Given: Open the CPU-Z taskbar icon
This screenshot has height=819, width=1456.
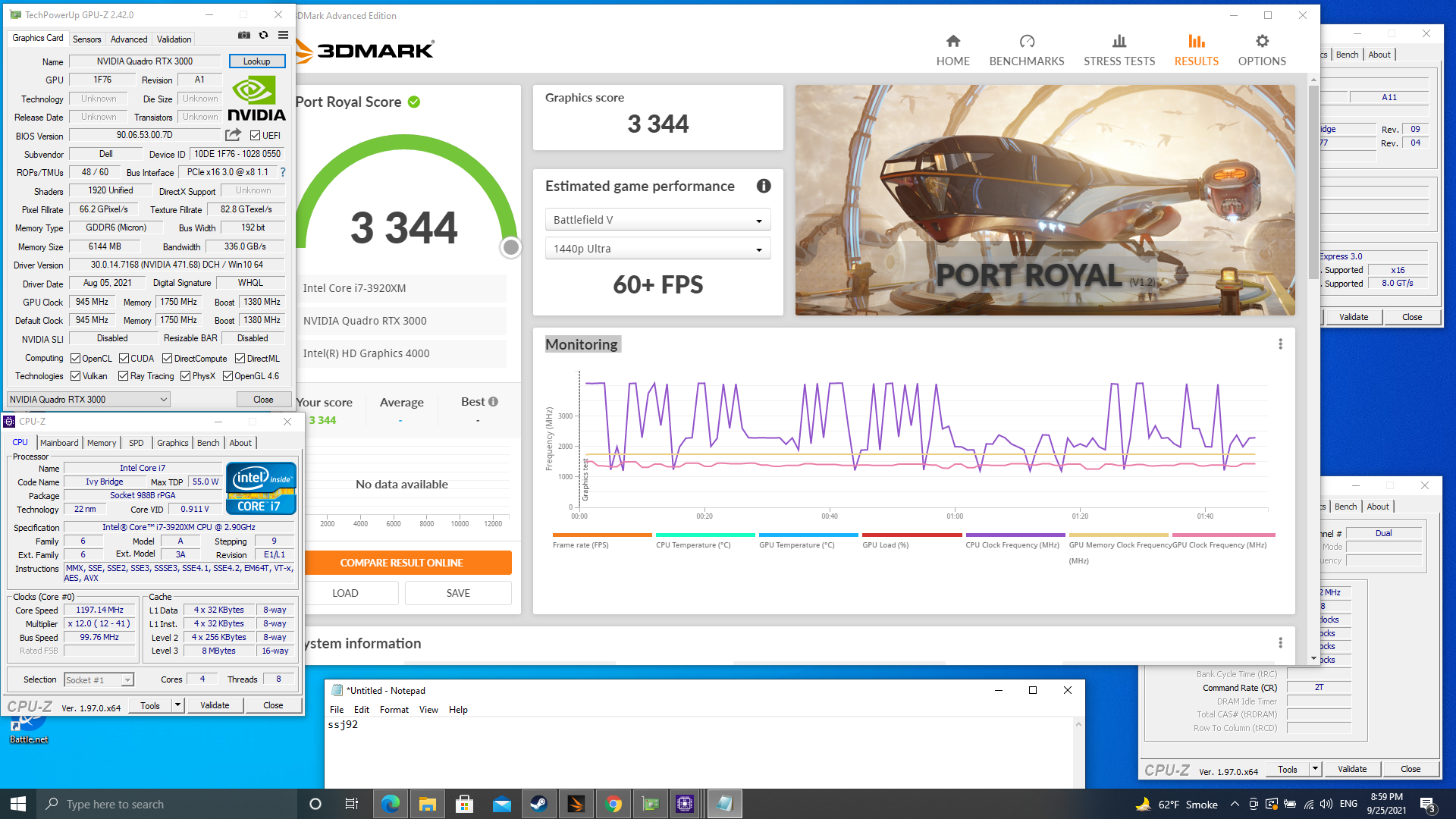Looking at the screenshot, I should (685, 804).
